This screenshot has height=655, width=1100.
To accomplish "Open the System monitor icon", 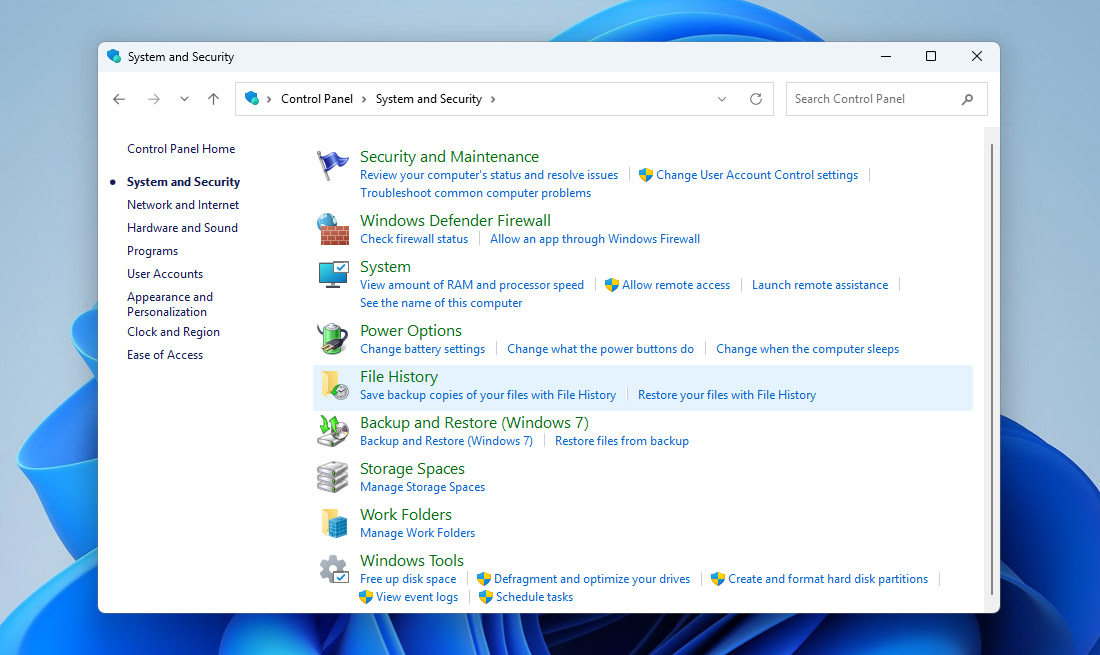I will click(333, 274).
